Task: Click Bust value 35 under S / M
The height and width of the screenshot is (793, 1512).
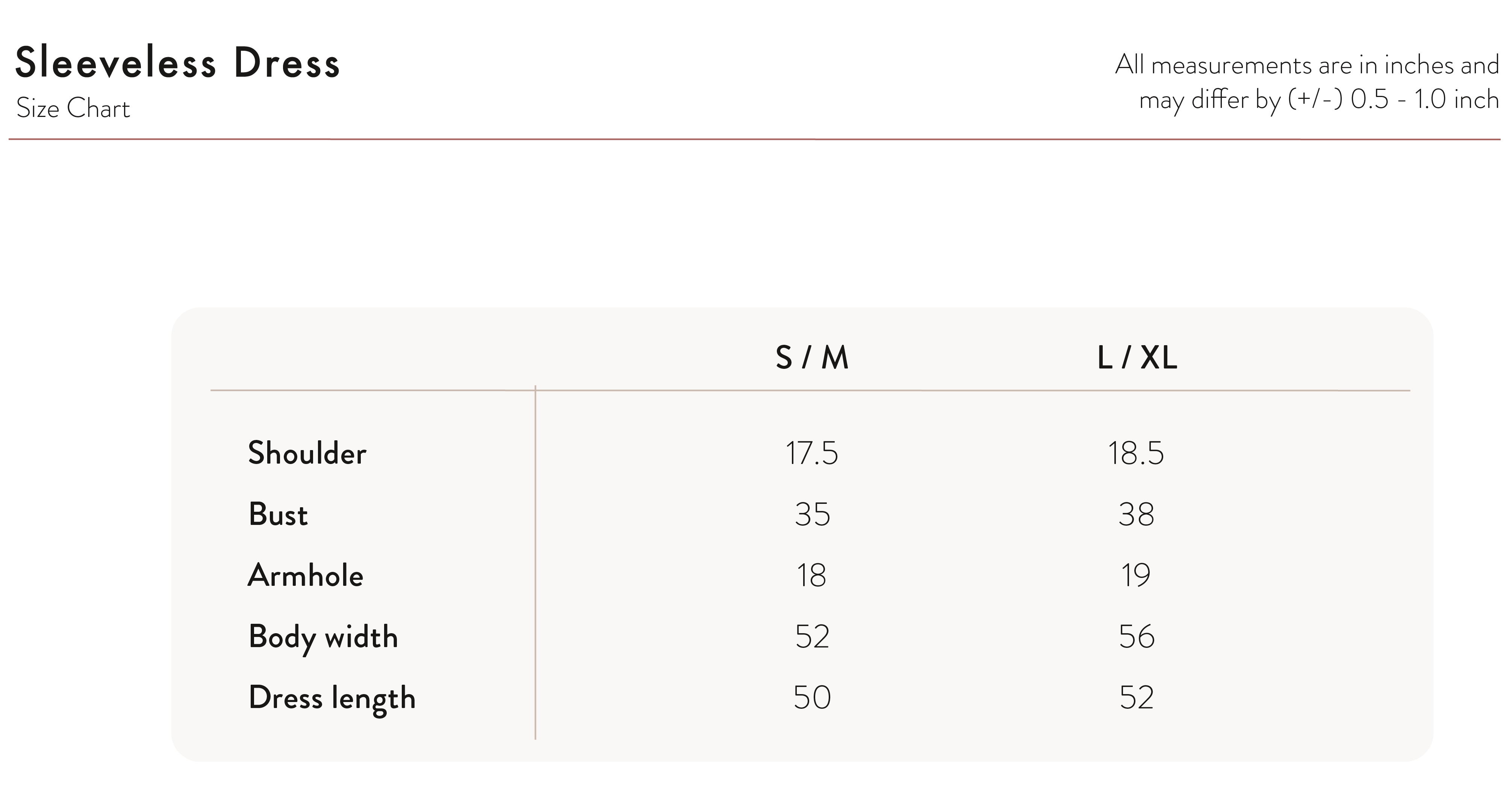Action: click(x=812, y=515)
